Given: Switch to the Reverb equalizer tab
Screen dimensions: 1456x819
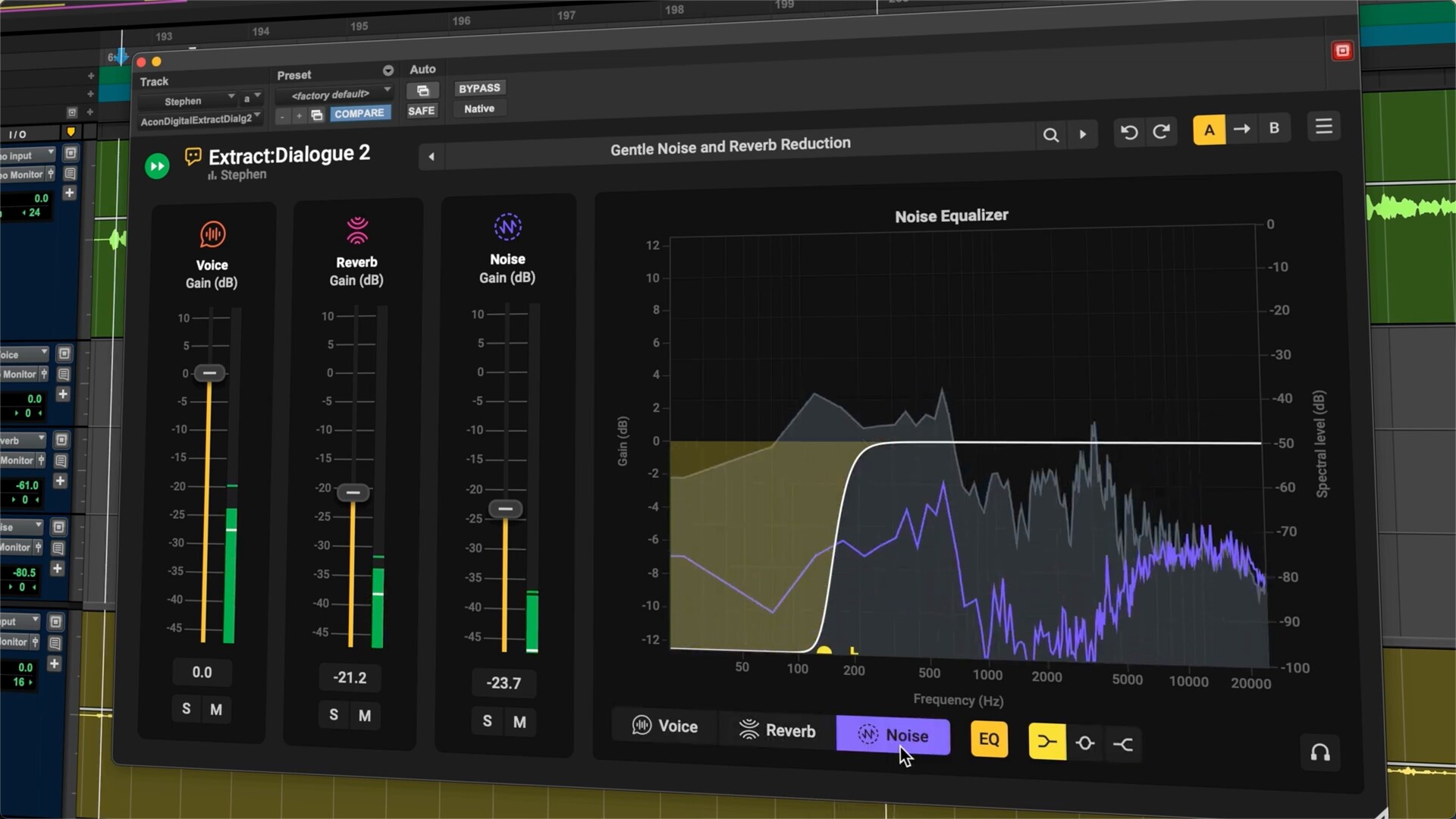Looking at the screenshot, I should [777, 731].
